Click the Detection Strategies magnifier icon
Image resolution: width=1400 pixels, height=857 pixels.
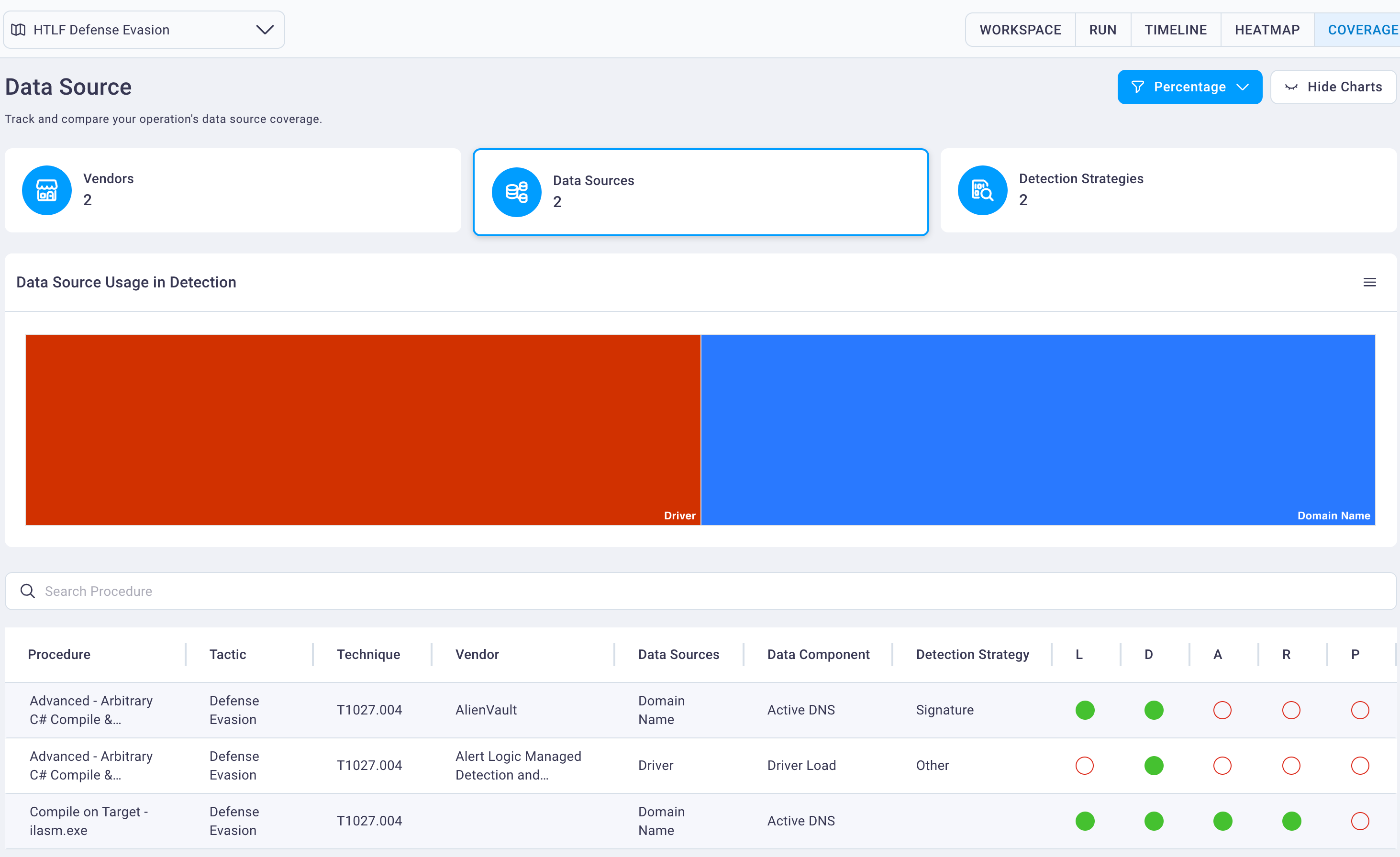(982, 190)
